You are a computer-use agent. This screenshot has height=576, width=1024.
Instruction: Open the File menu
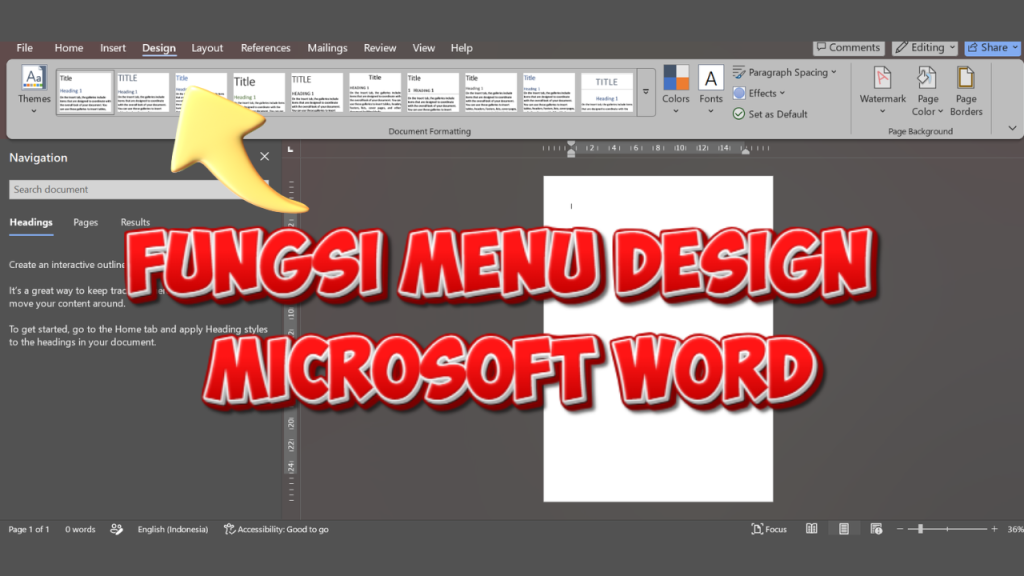[x=25, y=48]
